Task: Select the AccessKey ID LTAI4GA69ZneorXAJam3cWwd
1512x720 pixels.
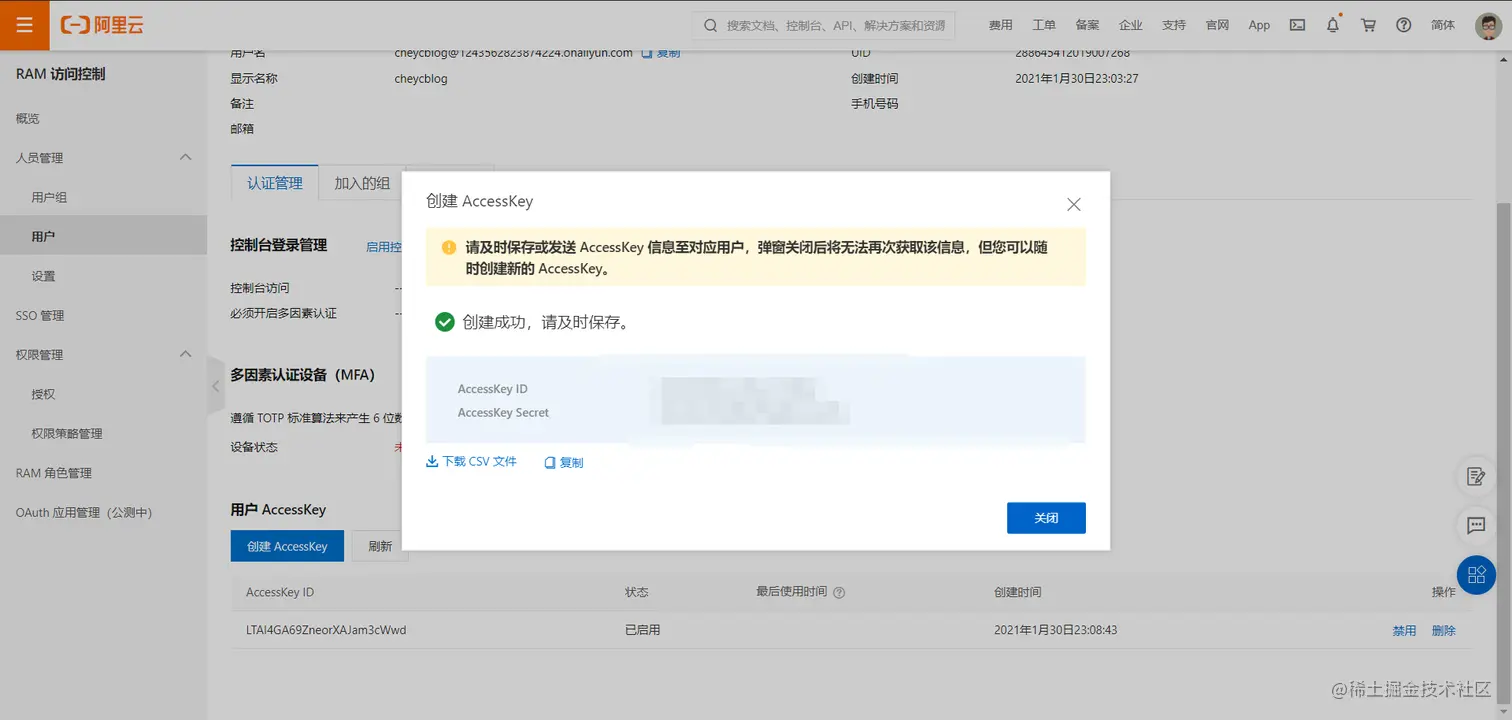Action: coord(326,630)
